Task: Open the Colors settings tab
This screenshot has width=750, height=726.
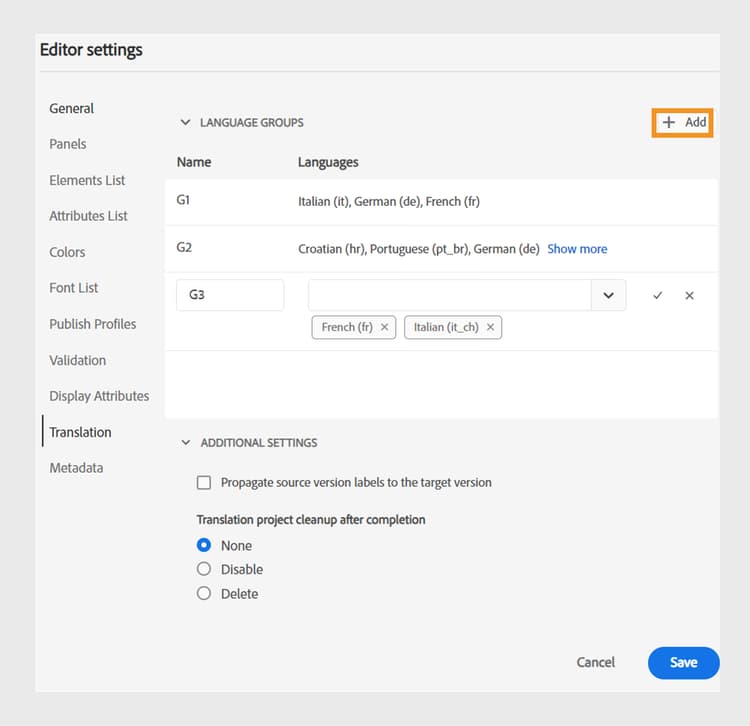Action: click(67, 252)
